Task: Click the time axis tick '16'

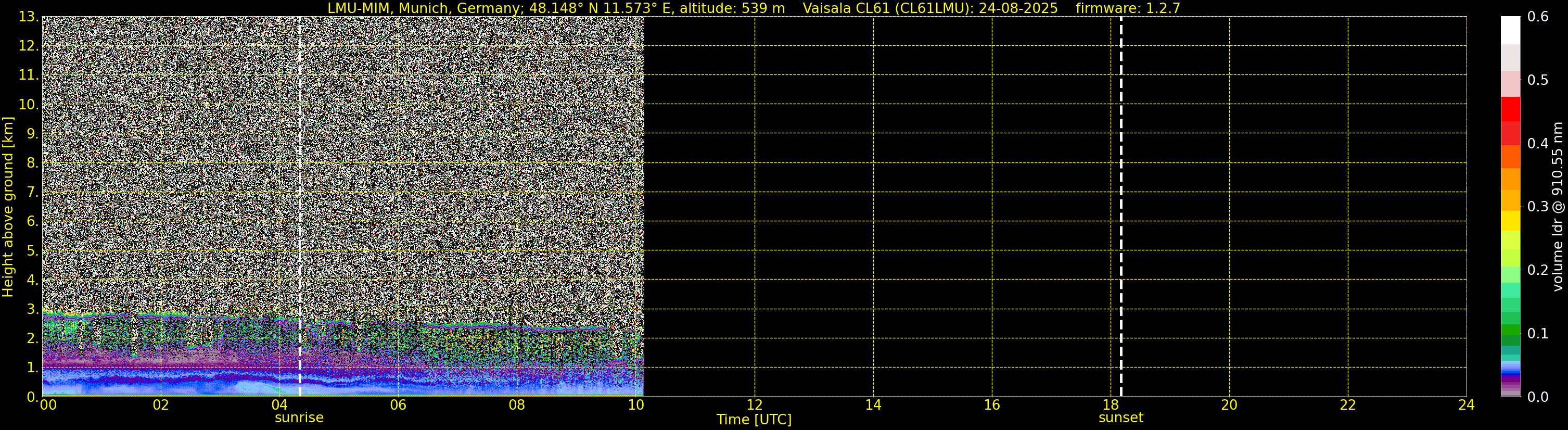Action: 991,405
